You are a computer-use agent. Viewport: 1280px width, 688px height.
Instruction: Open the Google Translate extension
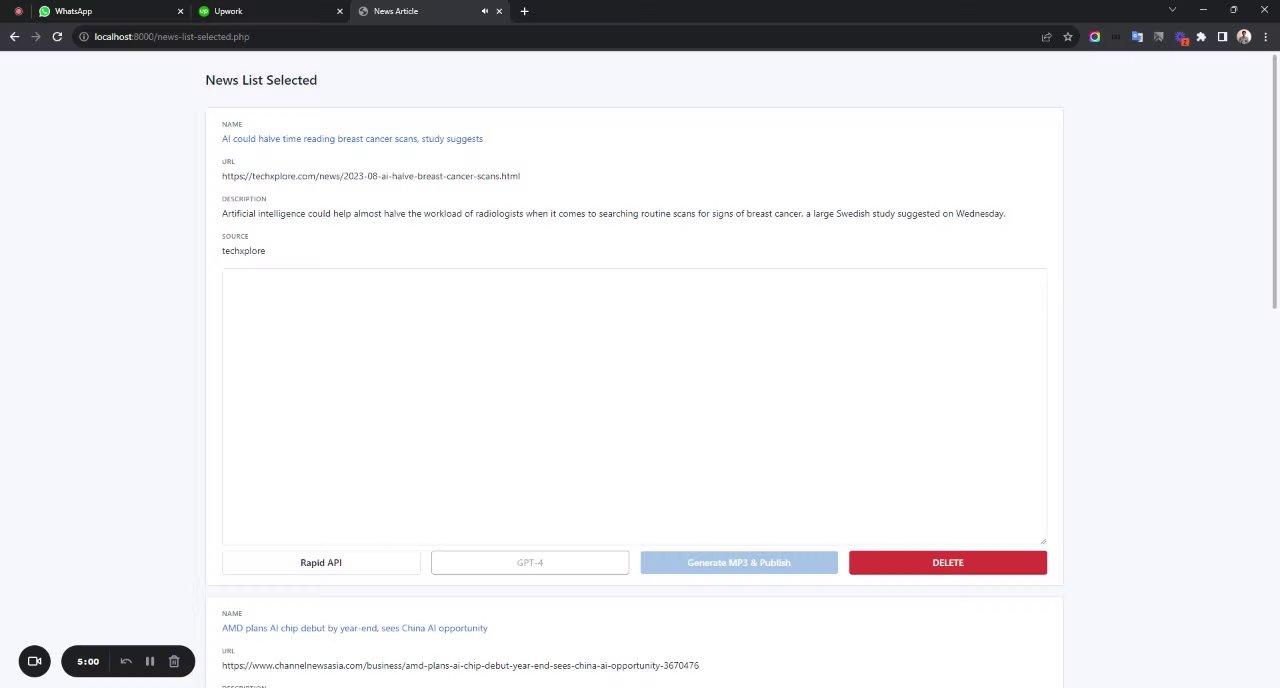(x=1137, y=37)
